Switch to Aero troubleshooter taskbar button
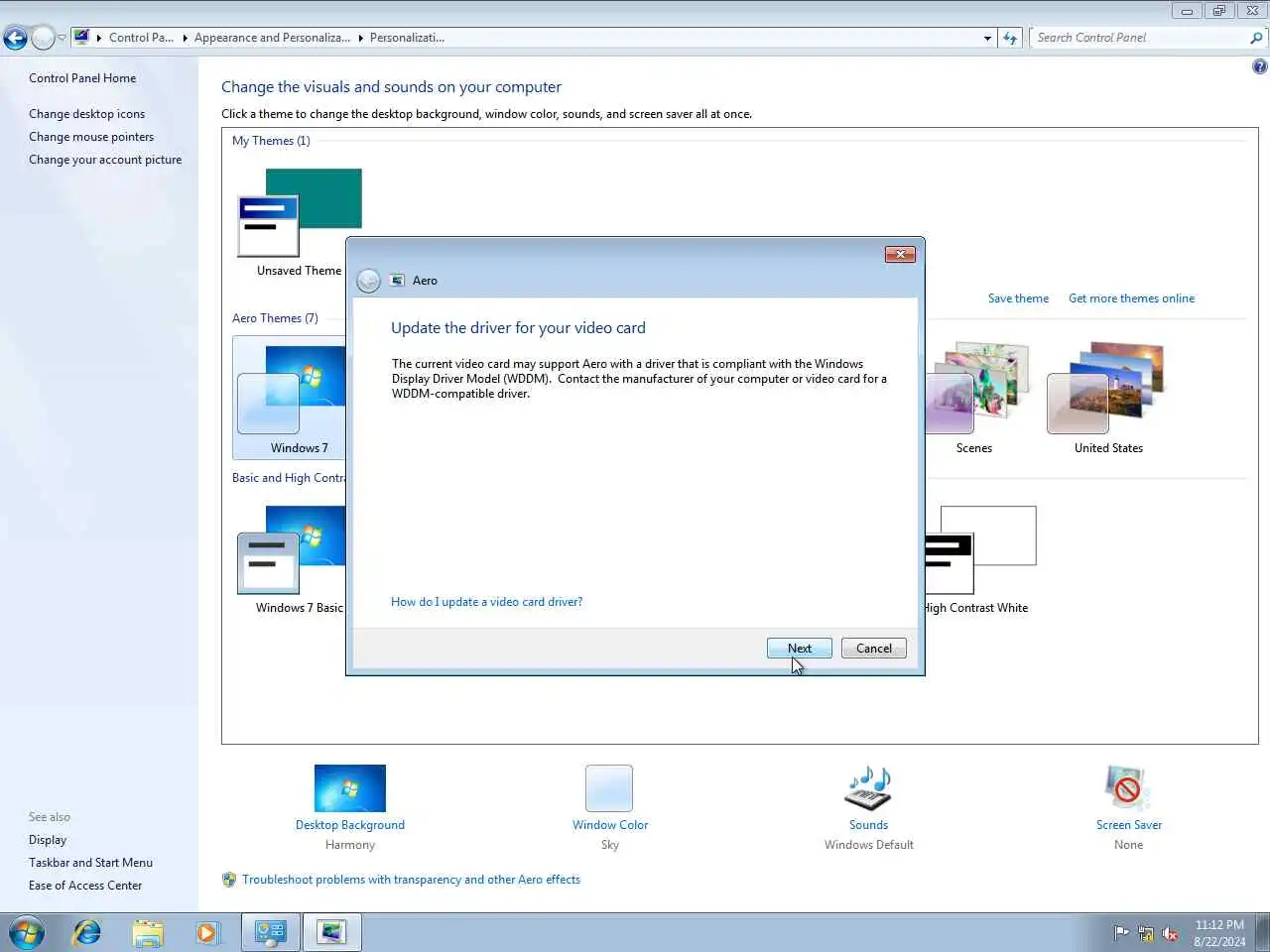Image resolution: width=1270 pixels, height=952 pixels. (x=331, y=932)
